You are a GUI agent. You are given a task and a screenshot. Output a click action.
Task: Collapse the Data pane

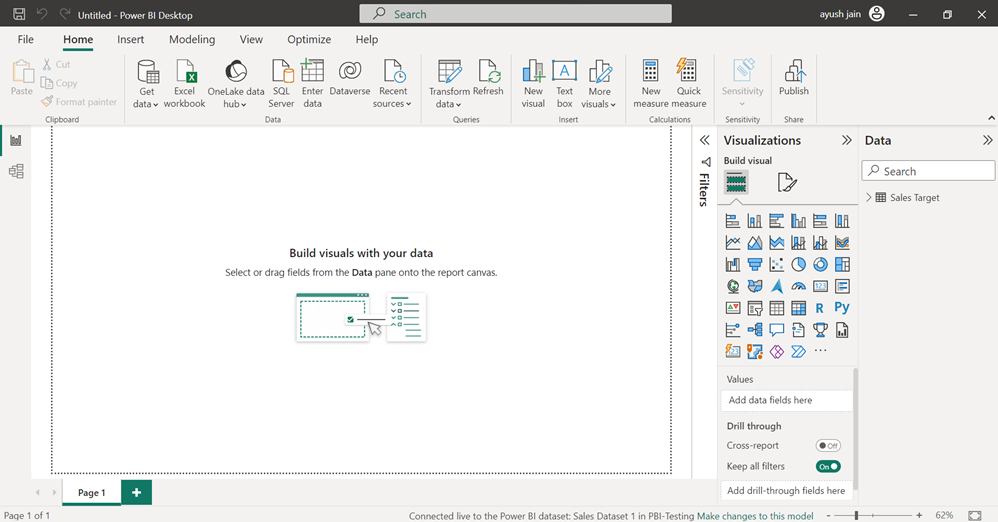click(x=987, y=140)
